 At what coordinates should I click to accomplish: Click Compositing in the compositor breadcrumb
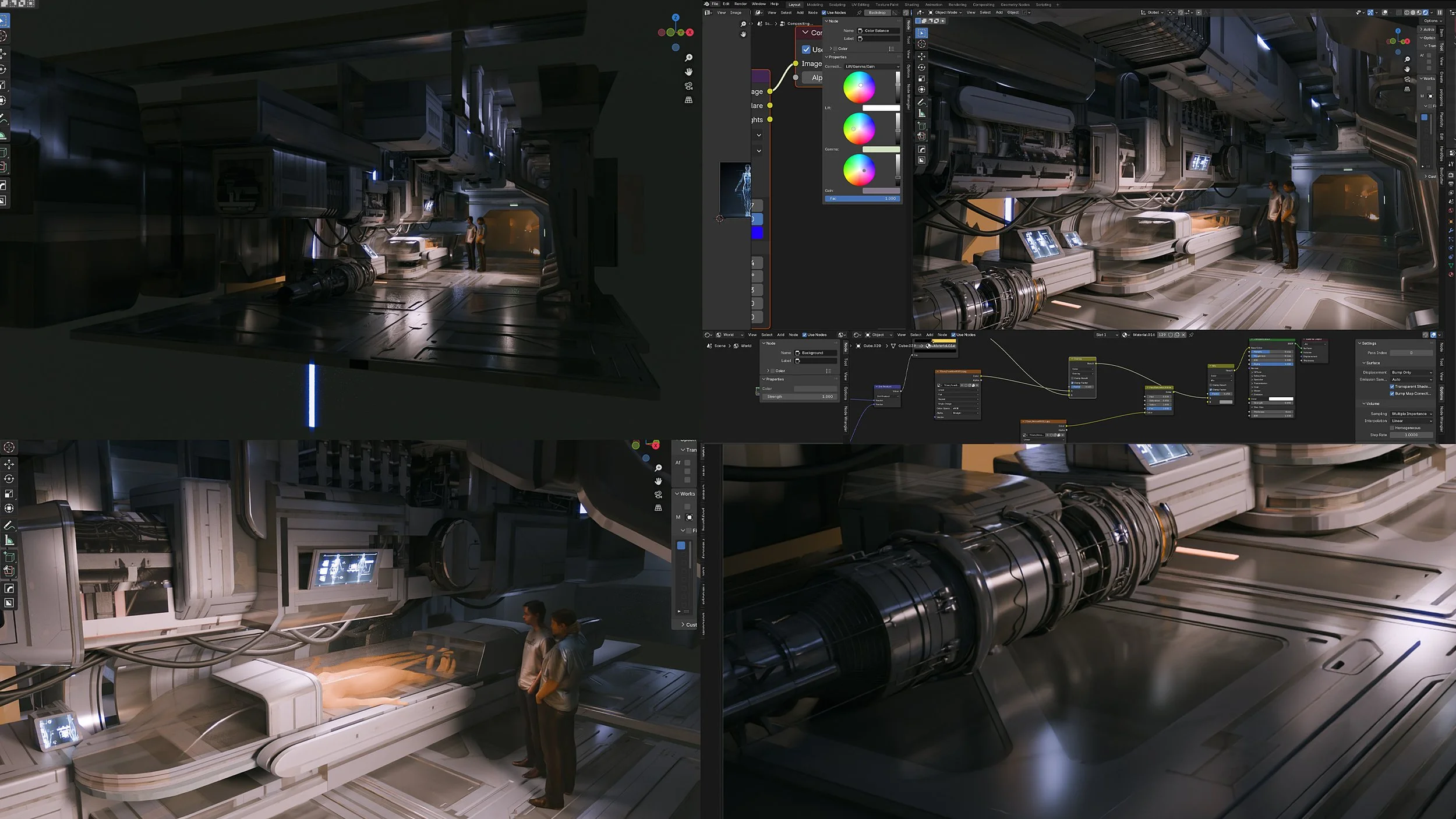[x=800, y=24]
